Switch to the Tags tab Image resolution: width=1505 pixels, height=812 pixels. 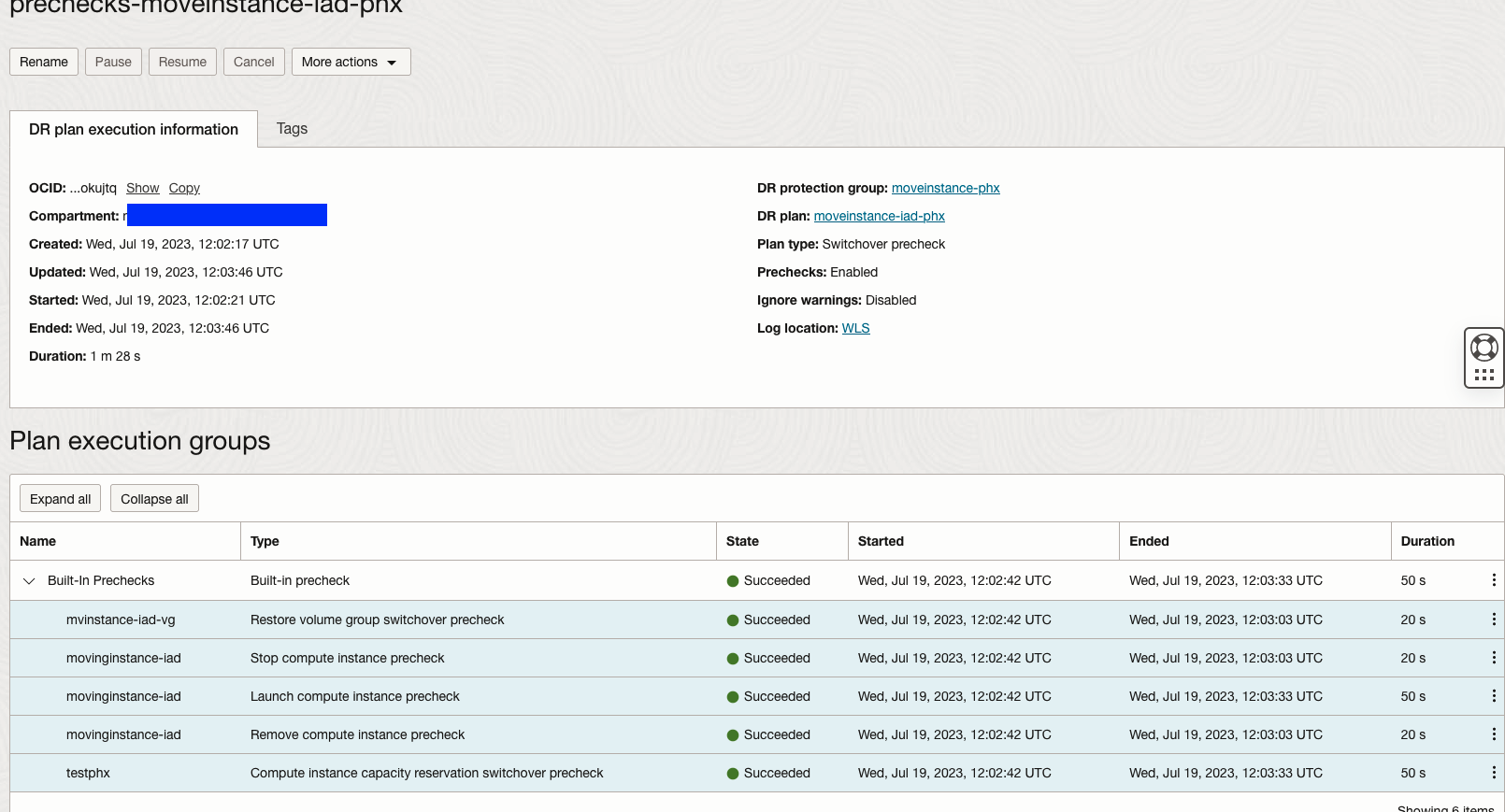point(292,129)
